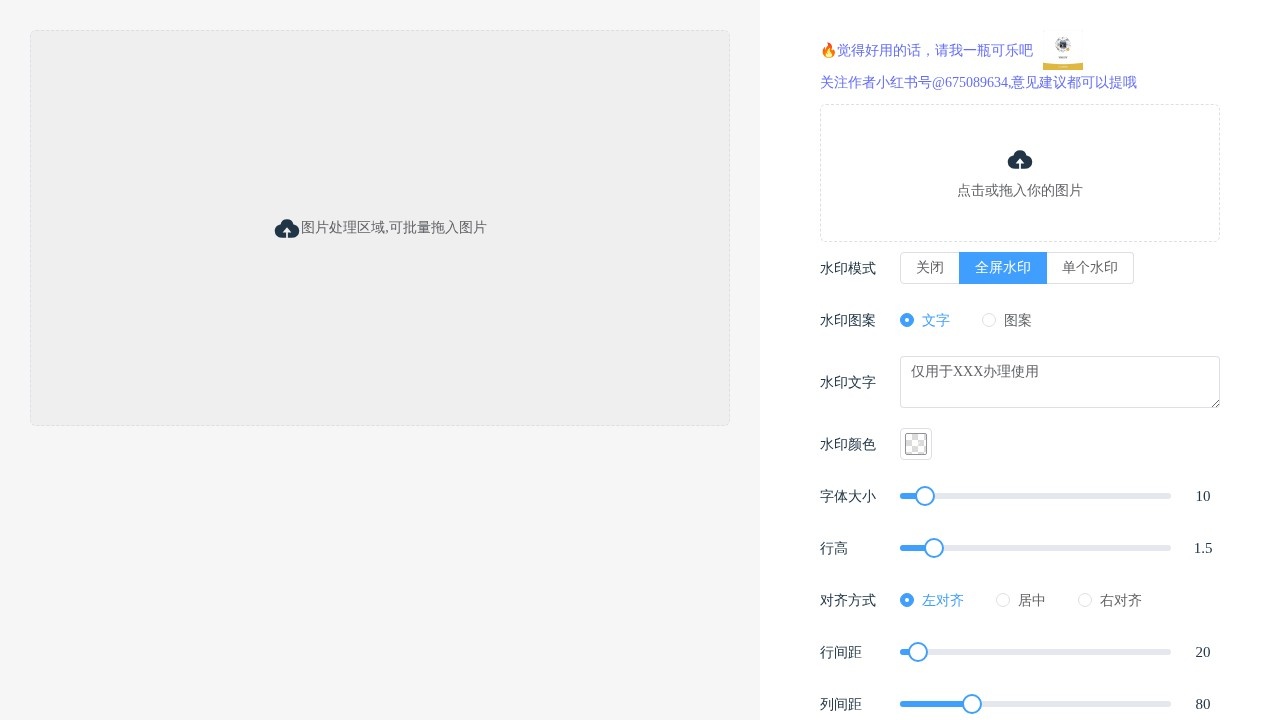Select the 全屏水印 mode tab

click(x=1003, y=267)
